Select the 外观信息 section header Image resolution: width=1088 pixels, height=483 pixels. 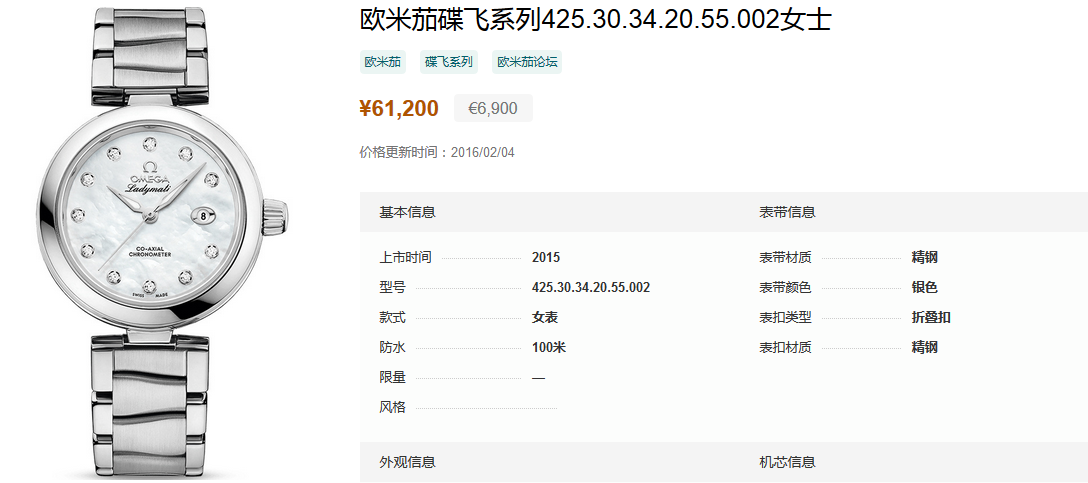coord(407,462)
